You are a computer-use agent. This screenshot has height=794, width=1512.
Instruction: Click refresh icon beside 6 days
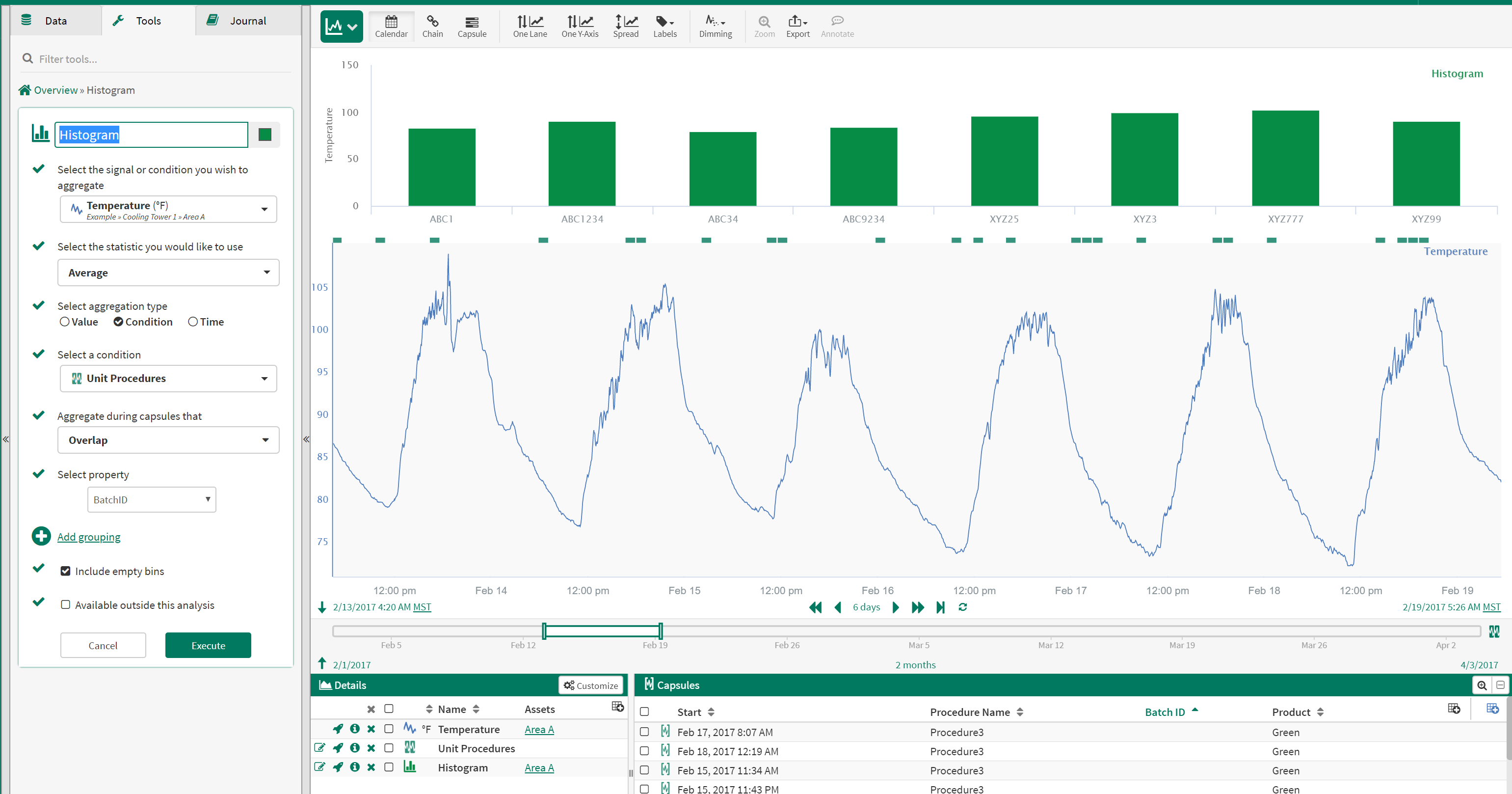pyautogui.click(x=963, y=606)
